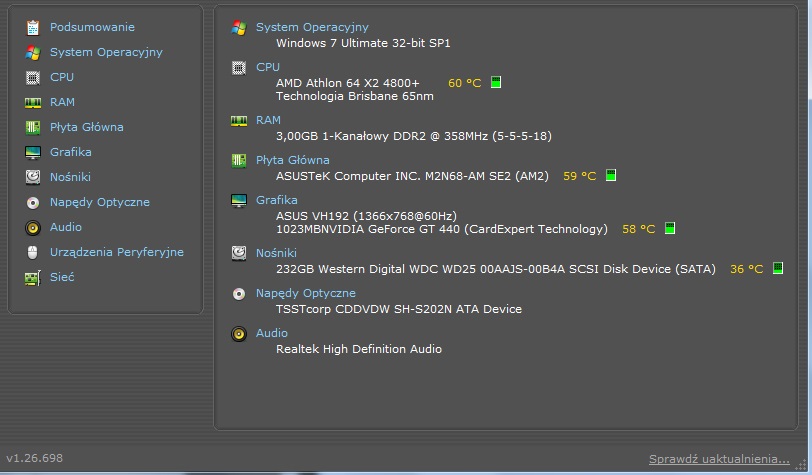Open Urządzenia Peryferyjne in the sidebar

[x=117, y=252]
